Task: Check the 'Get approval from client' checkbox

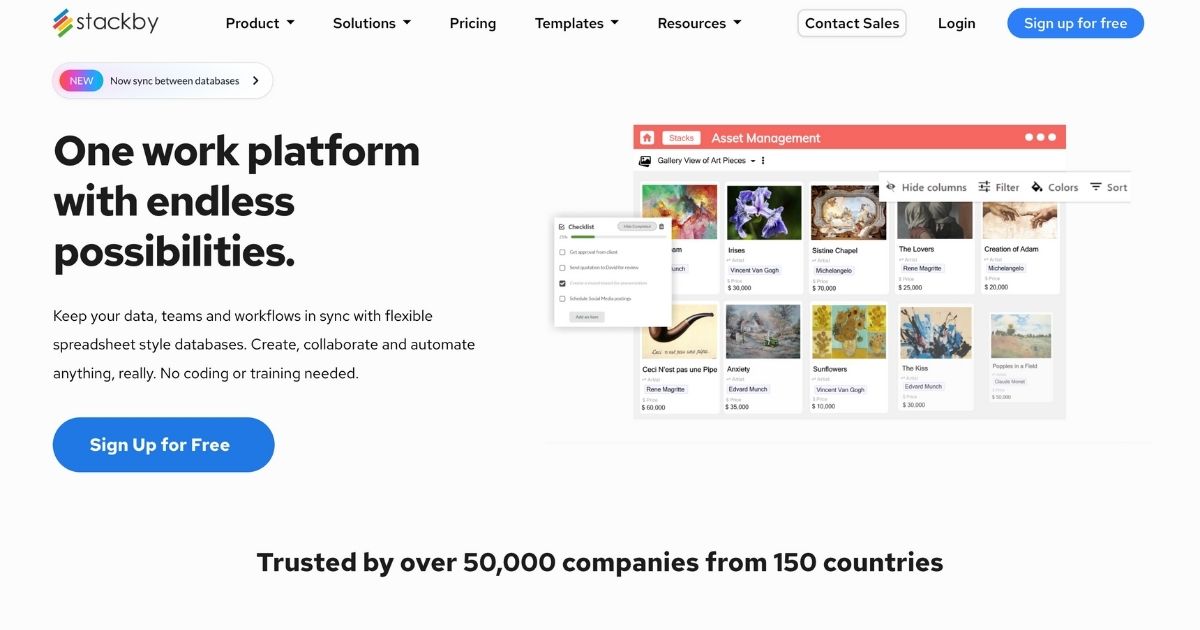Action: coord(562,252)
